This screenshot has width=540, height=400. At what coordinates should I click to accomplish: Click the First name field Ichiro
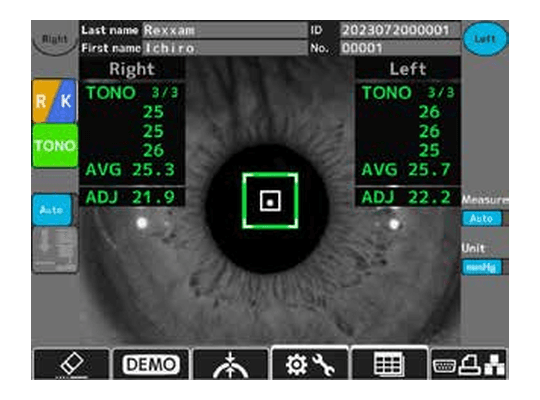tap(225, 48)
